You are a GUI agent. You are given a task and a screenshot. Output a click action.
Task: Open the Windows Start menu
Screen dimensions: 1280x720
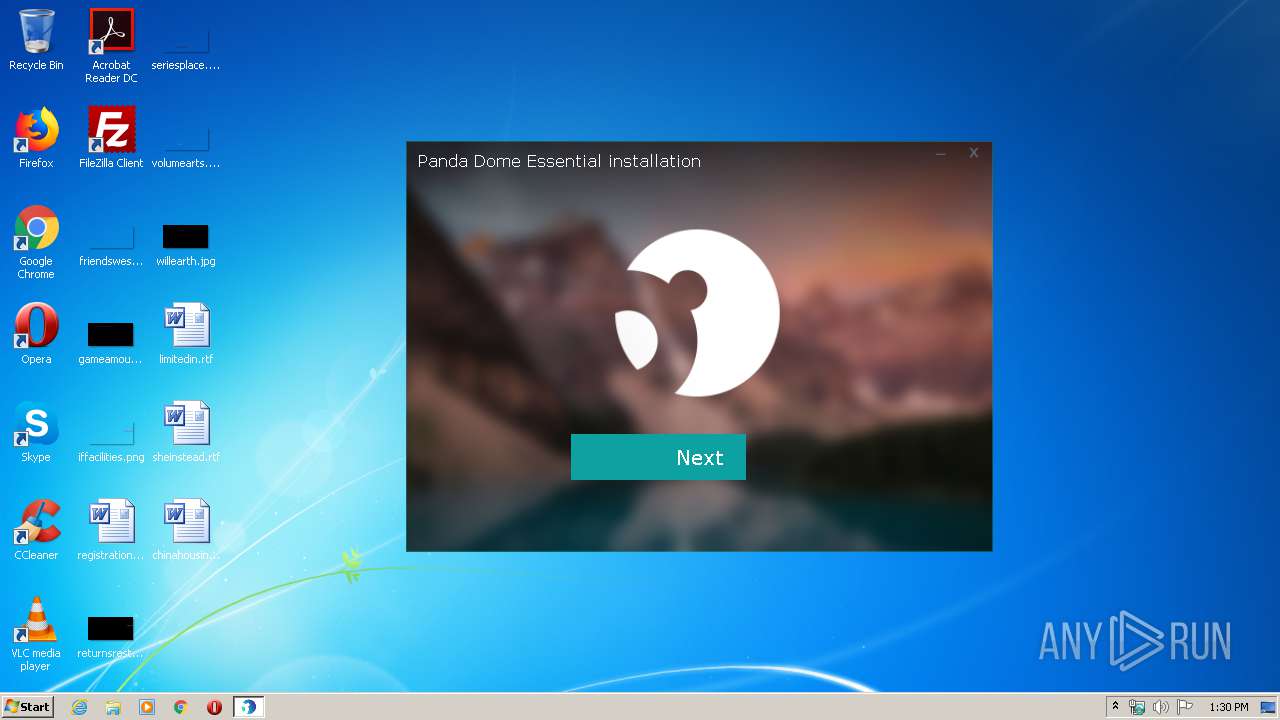pyautogui.click(x=28, y=706)
